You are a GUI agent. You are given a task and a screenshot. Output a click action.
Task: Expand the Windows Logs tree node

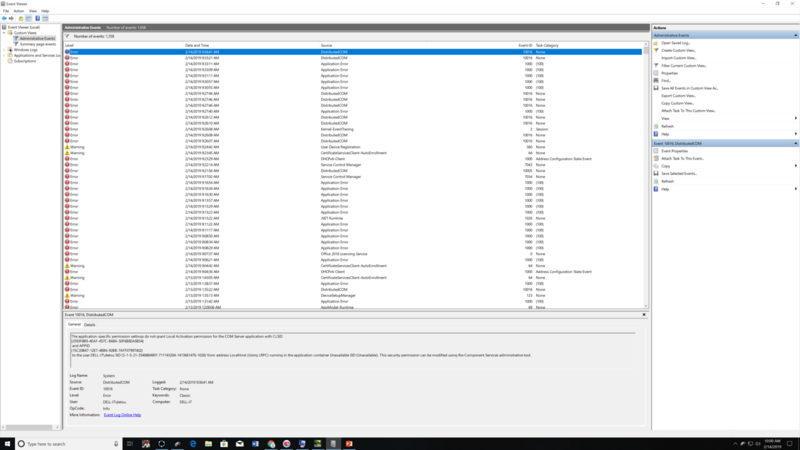coord(4,50)
